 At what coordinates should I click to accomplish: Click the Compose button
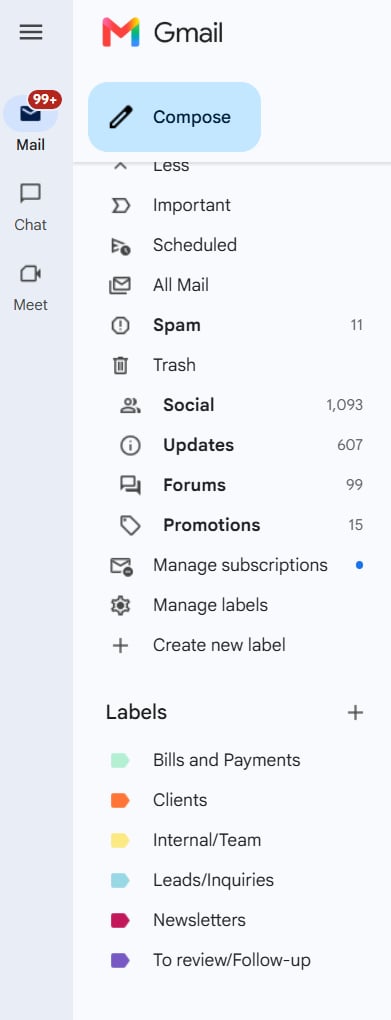coord(174,117)
